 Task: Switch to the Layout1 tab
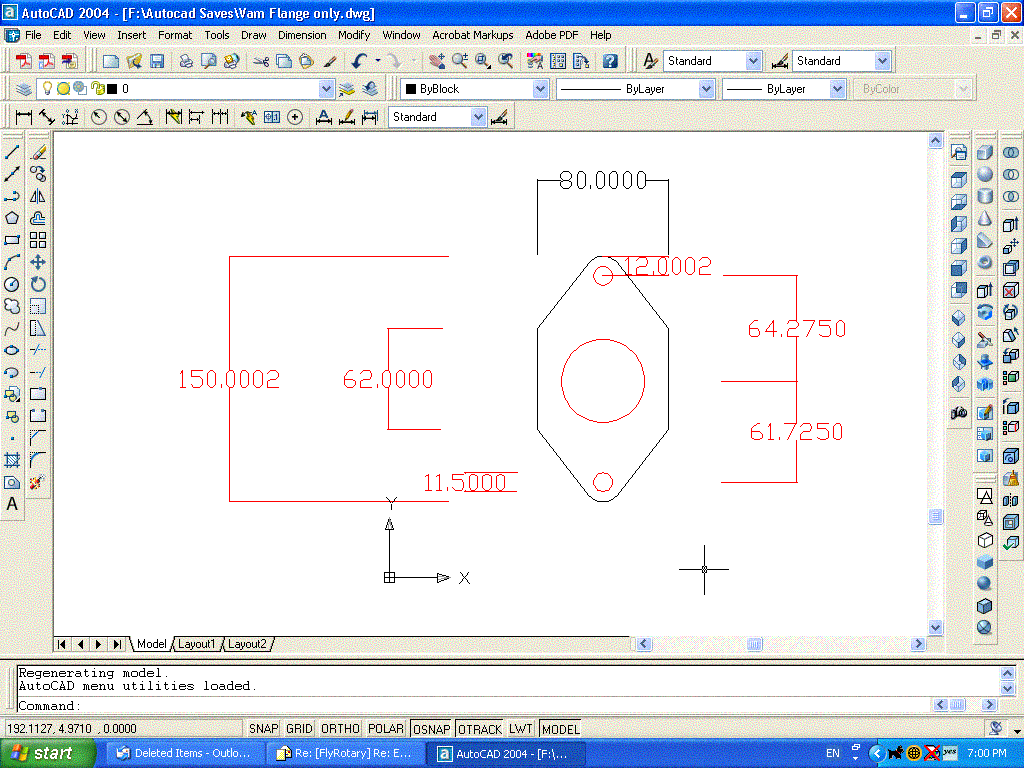[196, 644]
